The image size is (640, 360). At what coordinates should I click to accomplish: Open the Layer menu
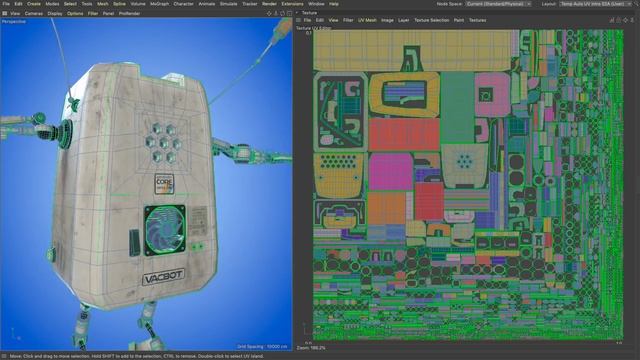tap(404, 20)
